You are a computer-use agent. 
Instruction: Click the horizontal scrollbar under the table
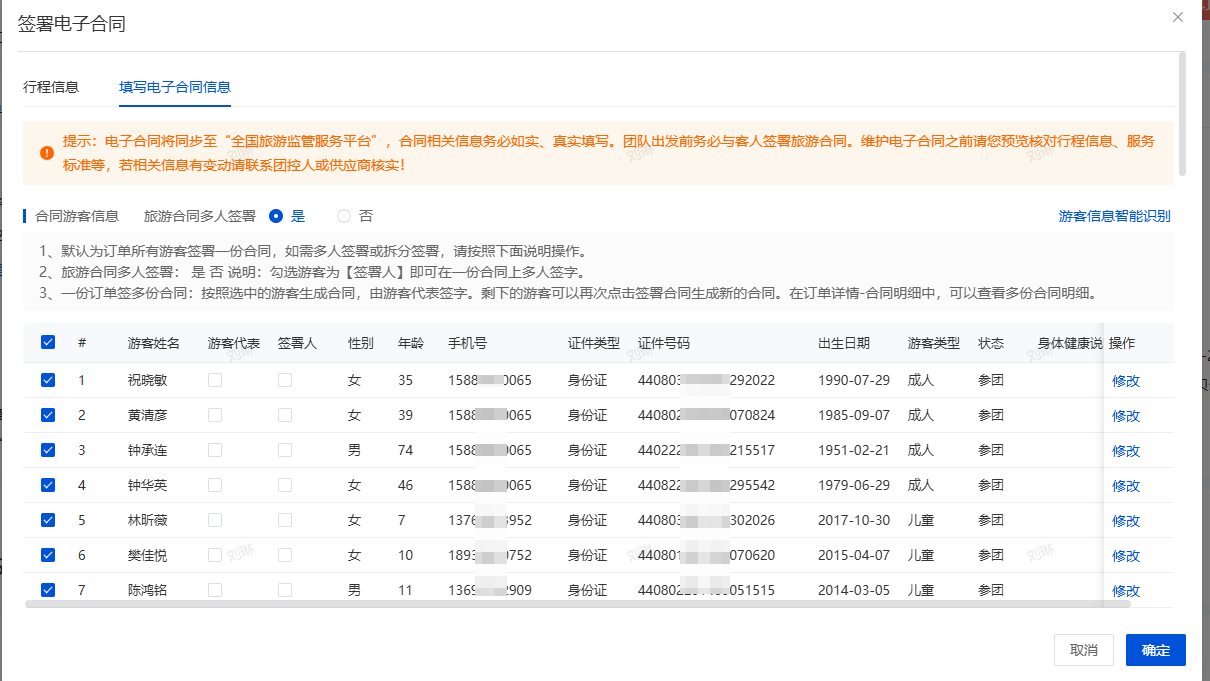click(x=578, y=604)
